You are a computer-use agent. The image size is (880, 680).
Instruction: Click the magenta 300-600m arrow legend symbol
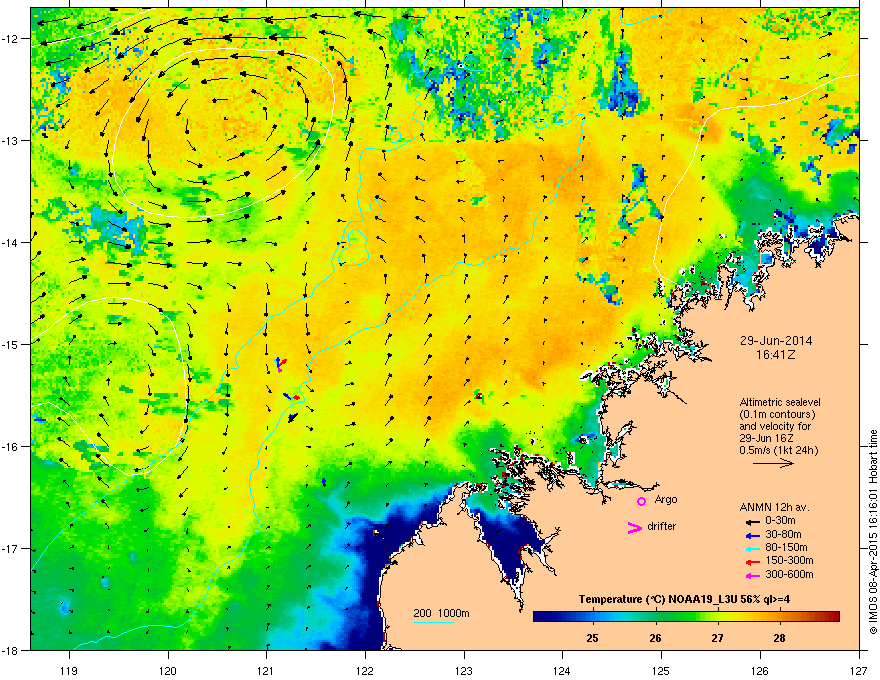[753, 575]
